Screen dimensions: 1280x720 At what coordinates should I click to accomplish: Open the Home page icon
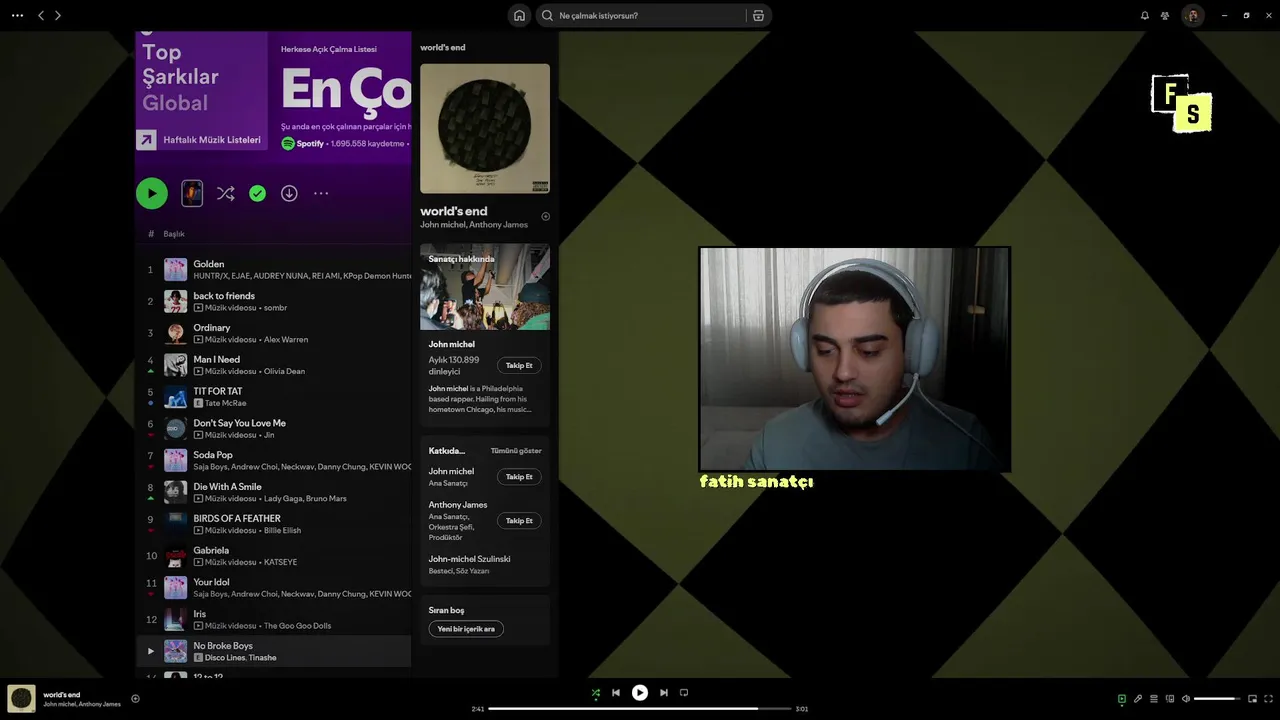(x=519, y=15)
